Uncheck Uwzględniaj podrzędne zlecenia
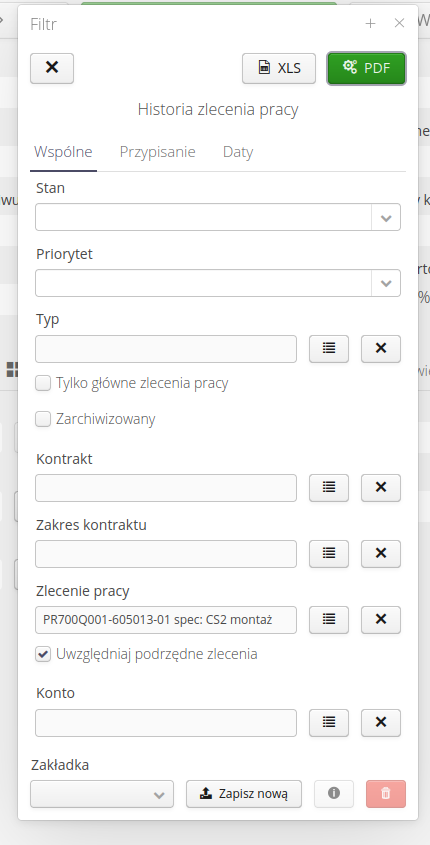Viewport: 430px width, 845px height. click(x=43, y=654)
